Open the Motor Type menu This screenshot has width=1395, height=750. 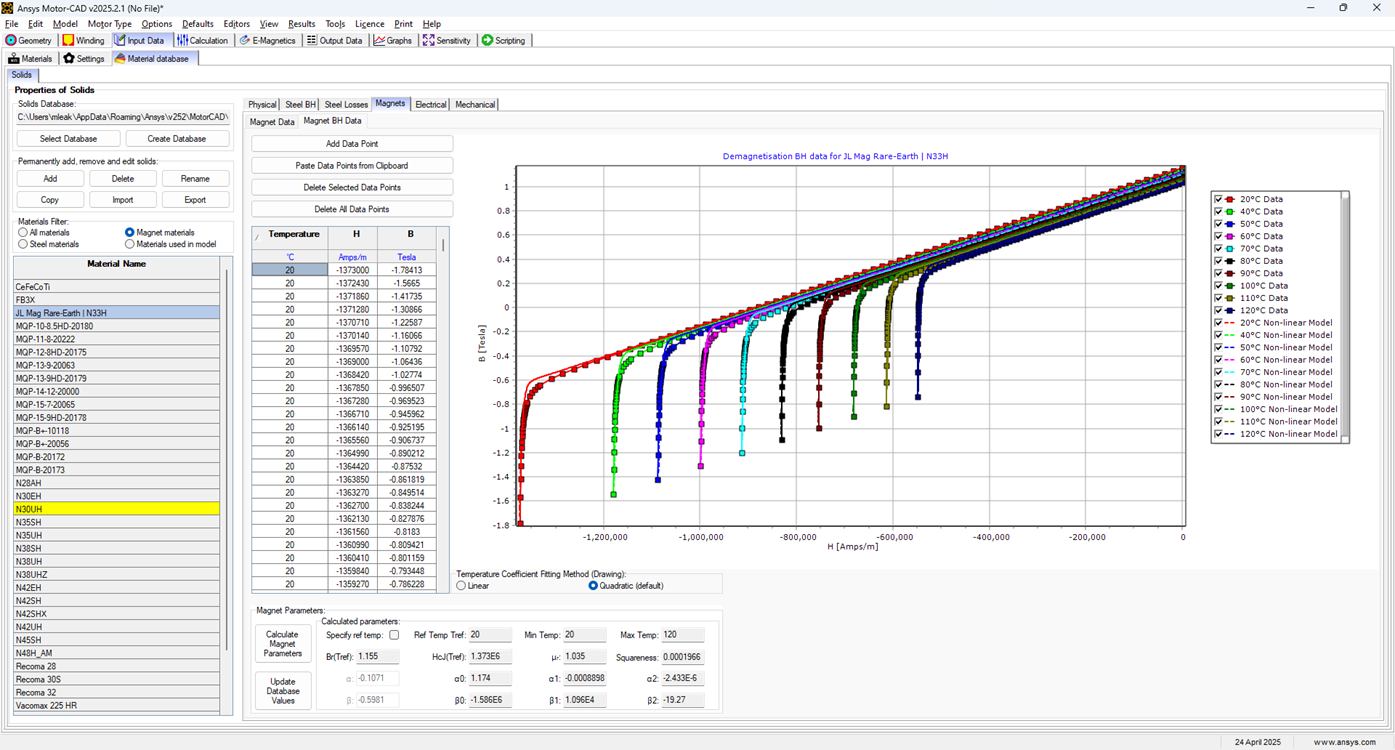(x=110, y=23)
